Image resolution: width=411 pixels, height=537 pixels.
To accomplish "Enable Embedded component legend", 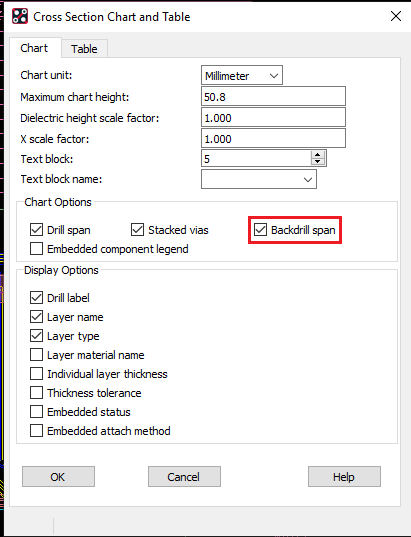I will coord(36,249).
